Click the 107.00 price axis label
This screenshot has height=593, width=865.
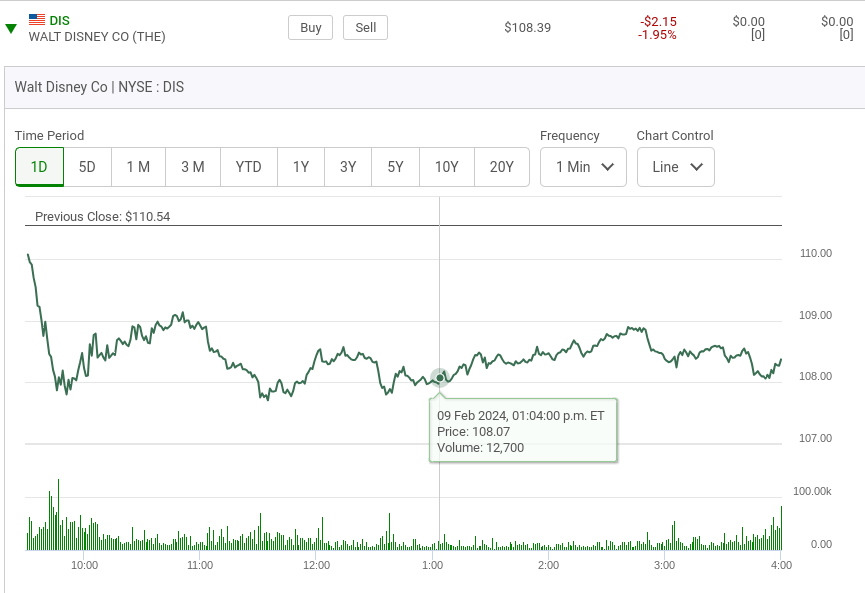[815, 438]
